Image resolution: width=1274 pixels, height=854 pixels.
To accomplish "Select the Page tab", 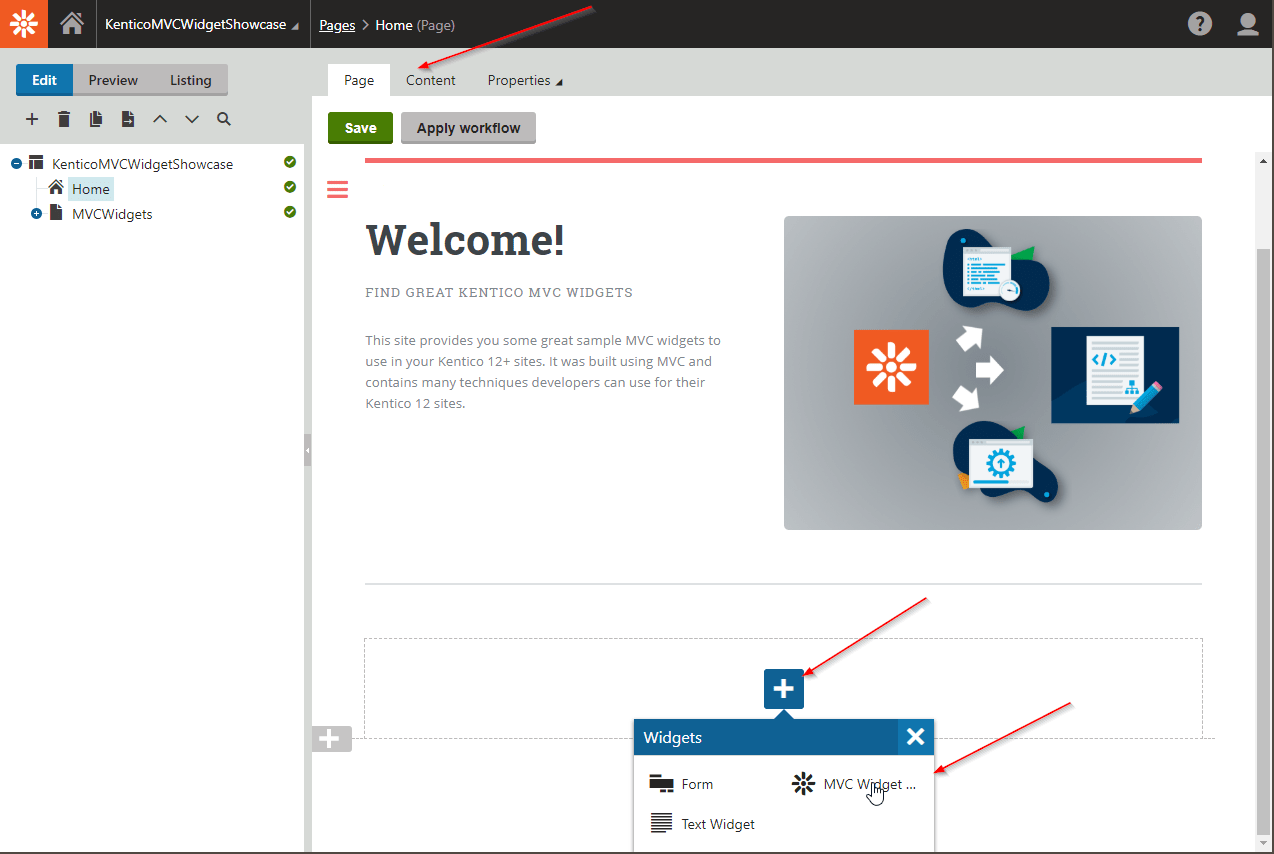I will [359, 80].
